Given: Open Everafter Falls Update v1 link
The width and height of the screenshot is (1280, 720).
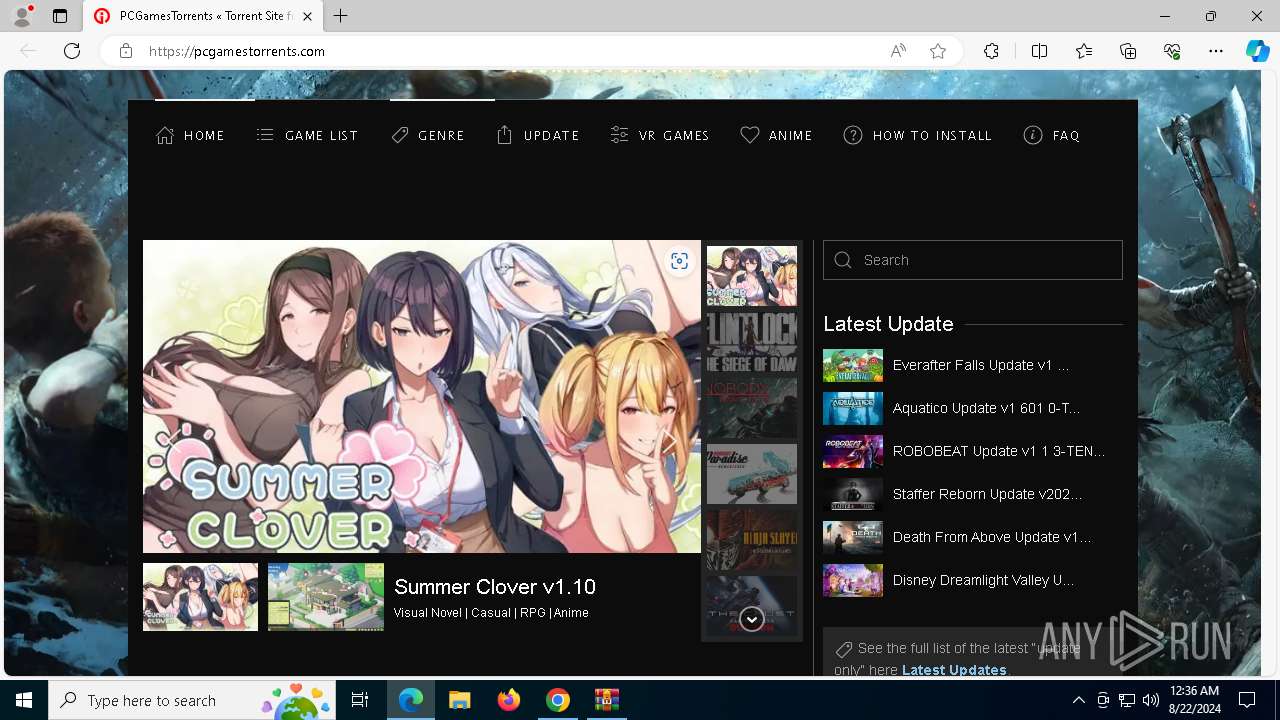Looking at the screenshot, I should tap(981, 366).
